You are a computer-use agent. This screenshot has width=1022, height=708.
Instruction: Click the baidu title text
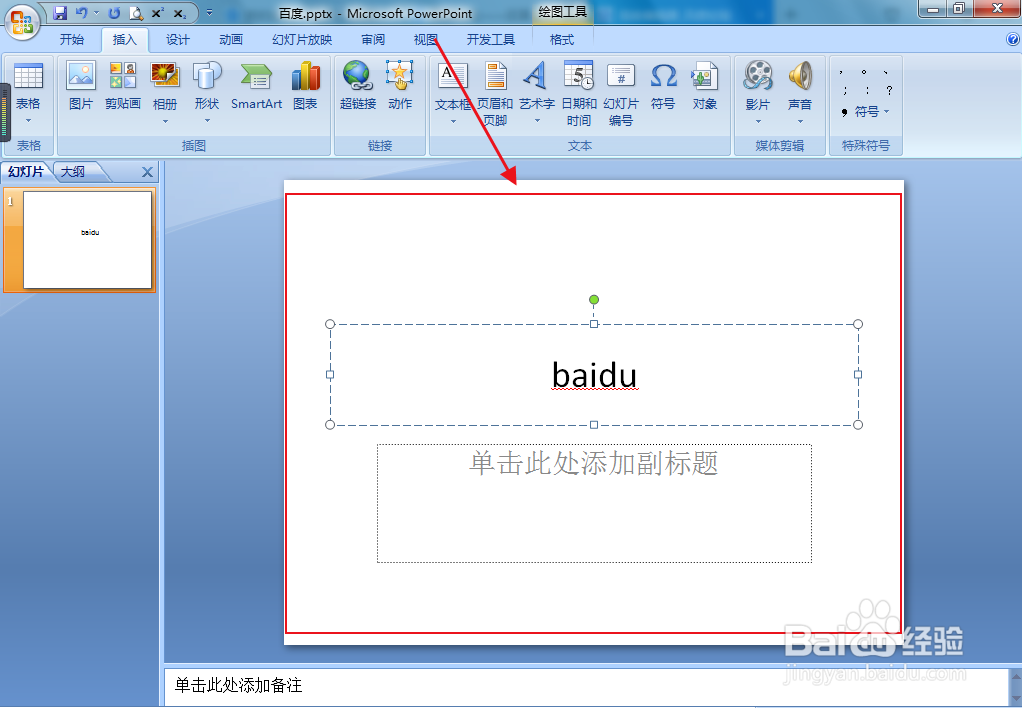[x=594, y=375]
